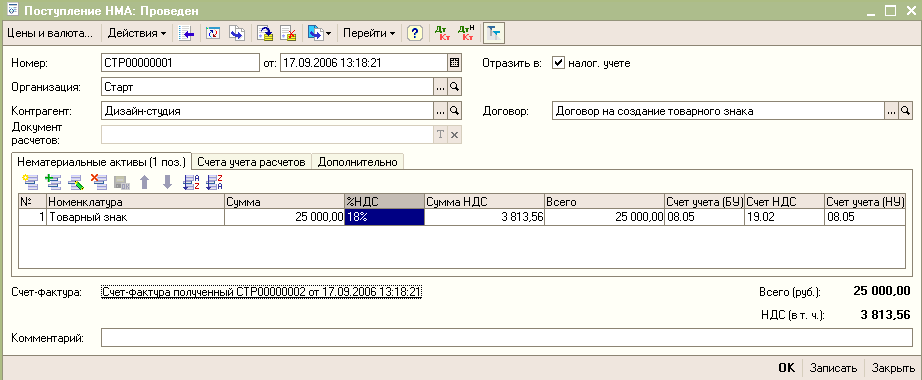Click the refresh document icon in toolbar
The image size is (922, 380).
pos(213,34)
